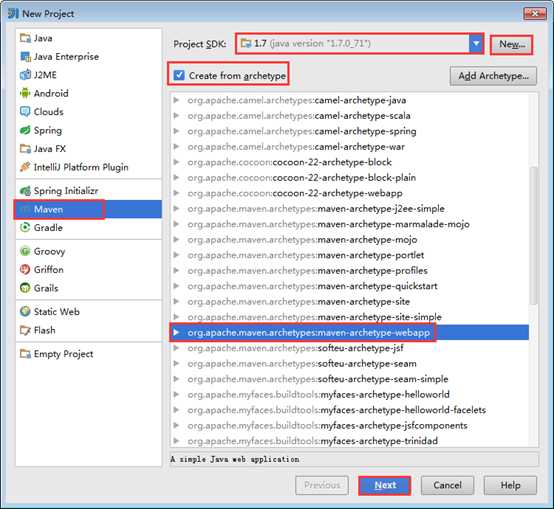The height and width of the screenshot is (509, 554).
Task: Click the Gradle icon
Action: tap(25, 227)
